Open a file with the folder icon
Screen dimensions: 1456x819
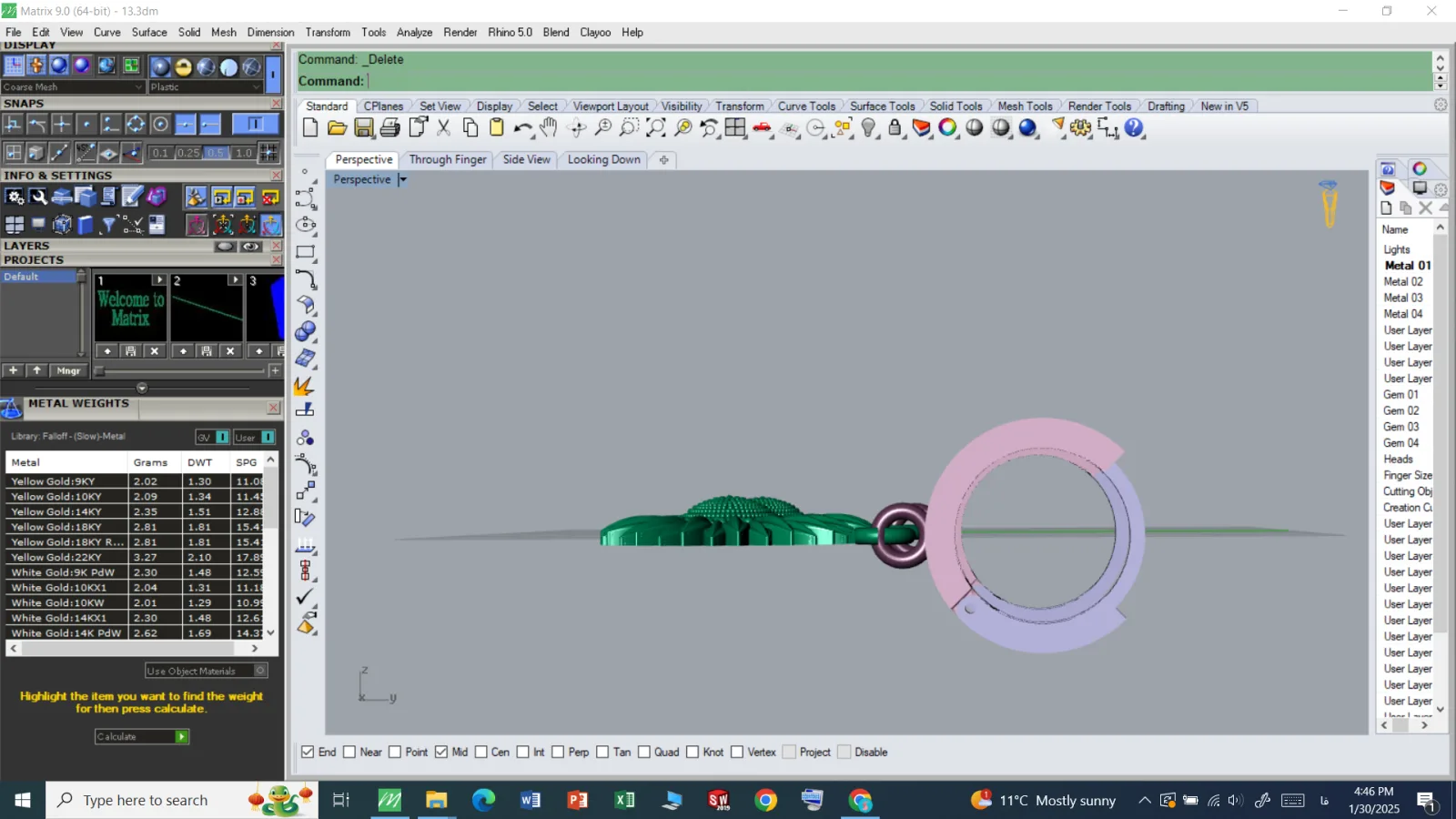[x=337, y=128]
